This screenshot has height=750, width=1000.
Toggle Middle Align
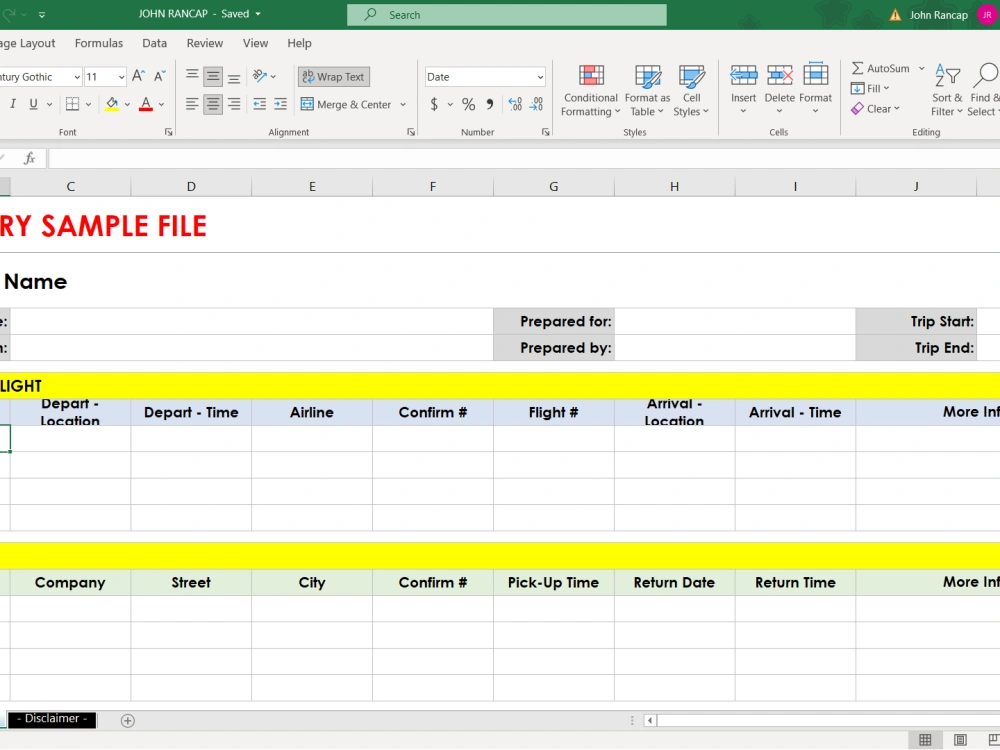[x=213, y=77]
